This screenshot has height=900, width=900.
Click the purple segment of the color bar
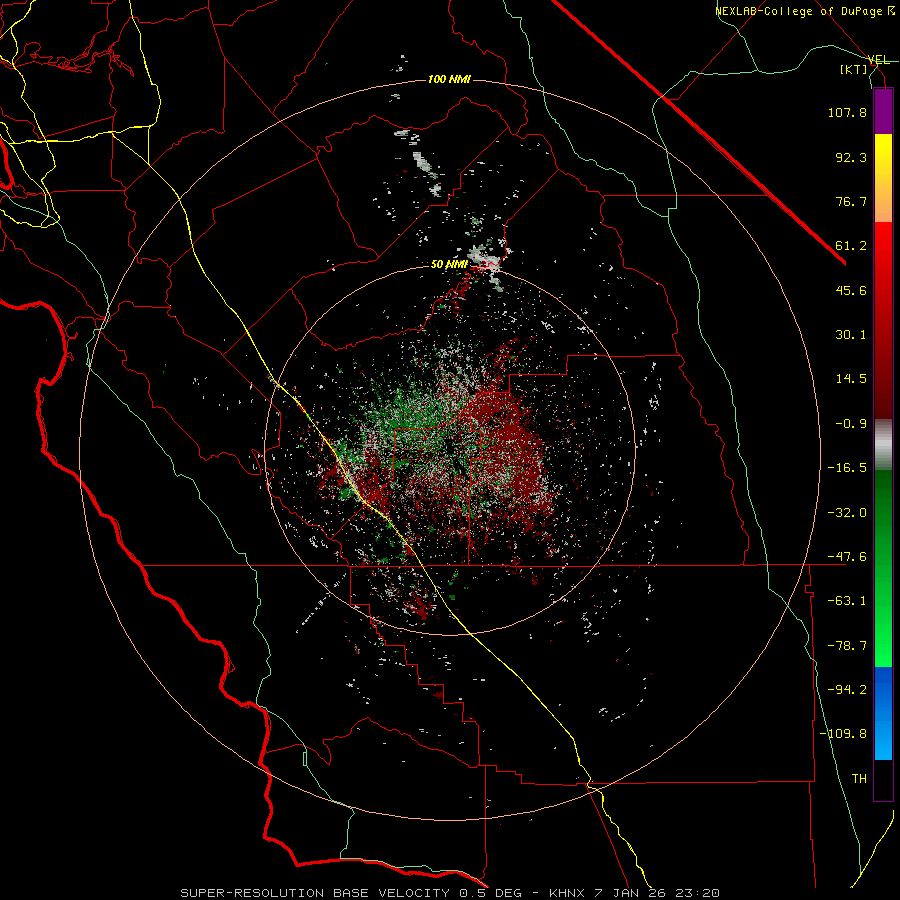pos(883,111)
